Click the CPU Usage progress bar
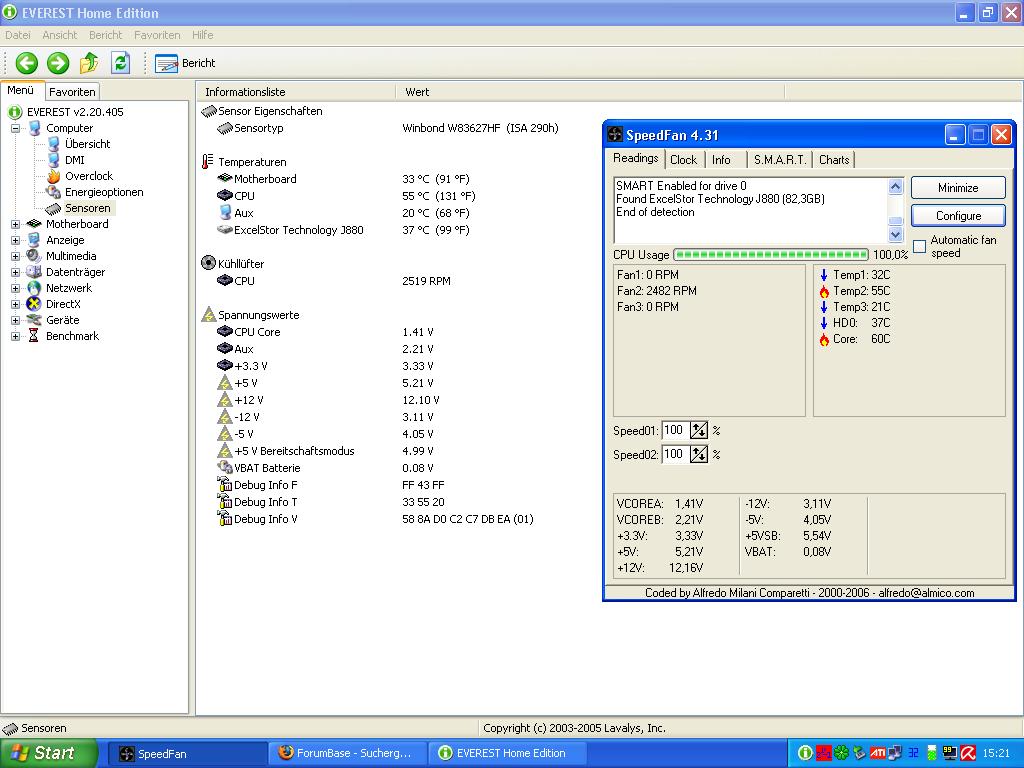Image resolution: width=1024 pixels, height=768 pixels. tap(771, 255)
